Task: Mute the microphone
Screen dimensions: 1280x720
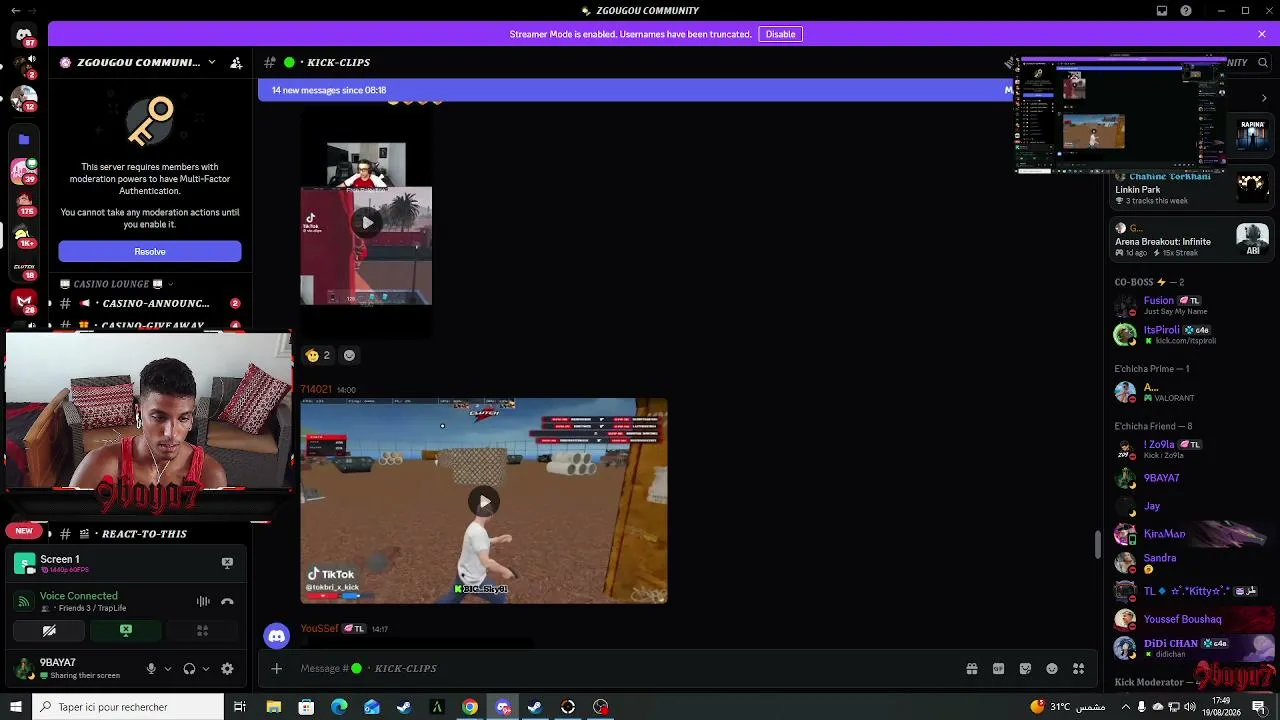Action: click(x=151, y=668)
